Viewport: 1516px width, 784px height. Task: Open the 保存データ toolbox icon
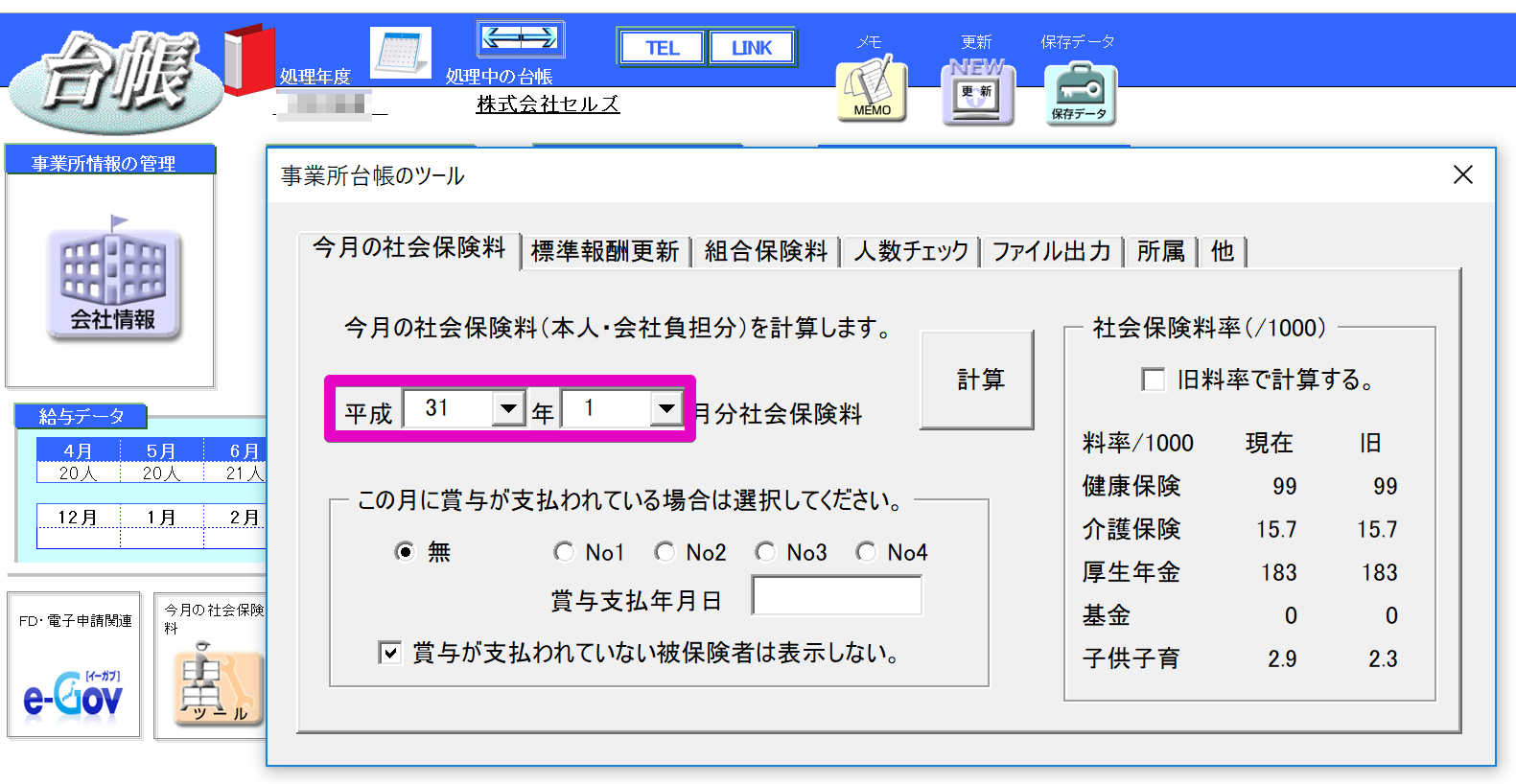coord(1080,94)
